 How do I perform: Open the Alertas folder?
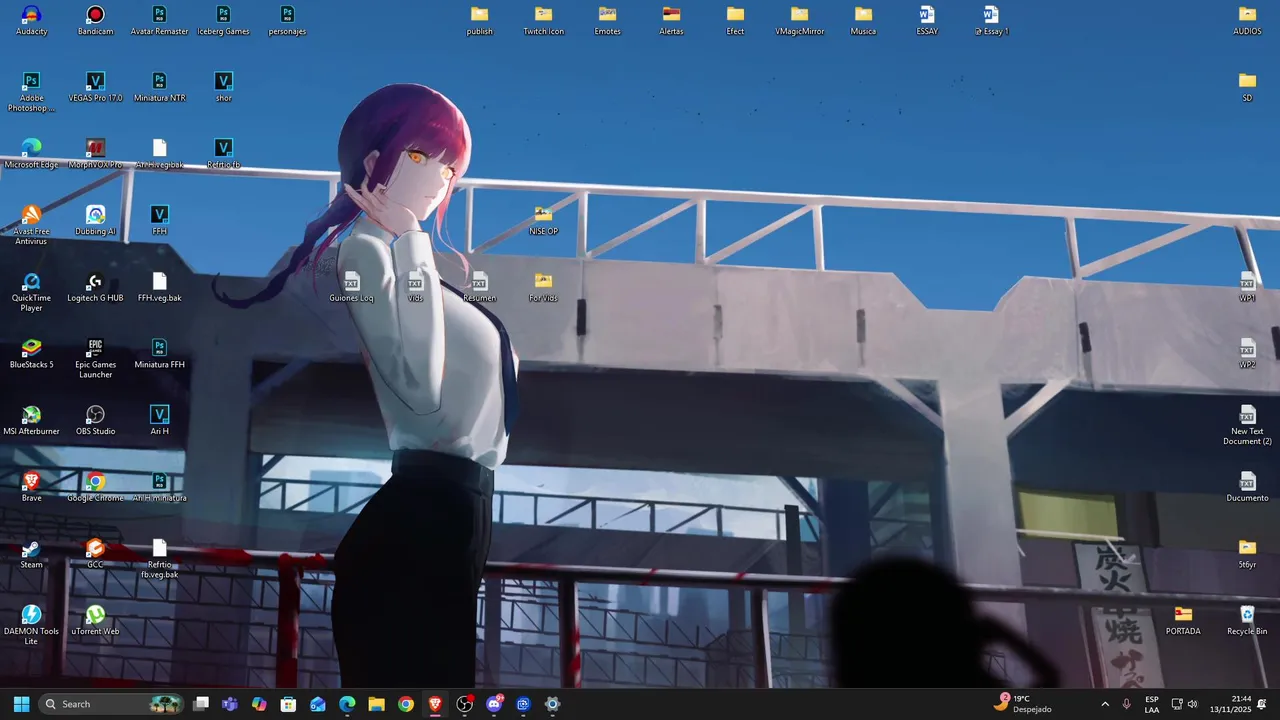pos(671,20)
